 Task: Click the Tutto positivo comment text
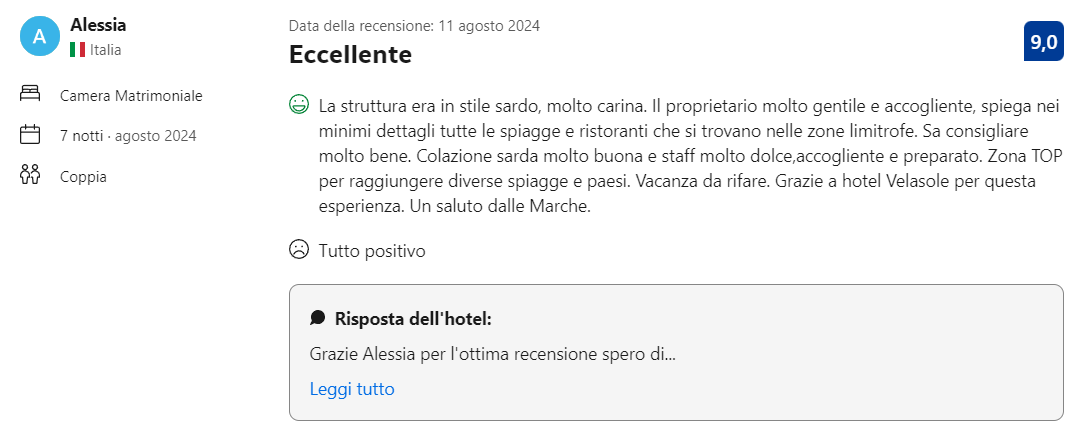pyautogui.click(x=372, y=251)
